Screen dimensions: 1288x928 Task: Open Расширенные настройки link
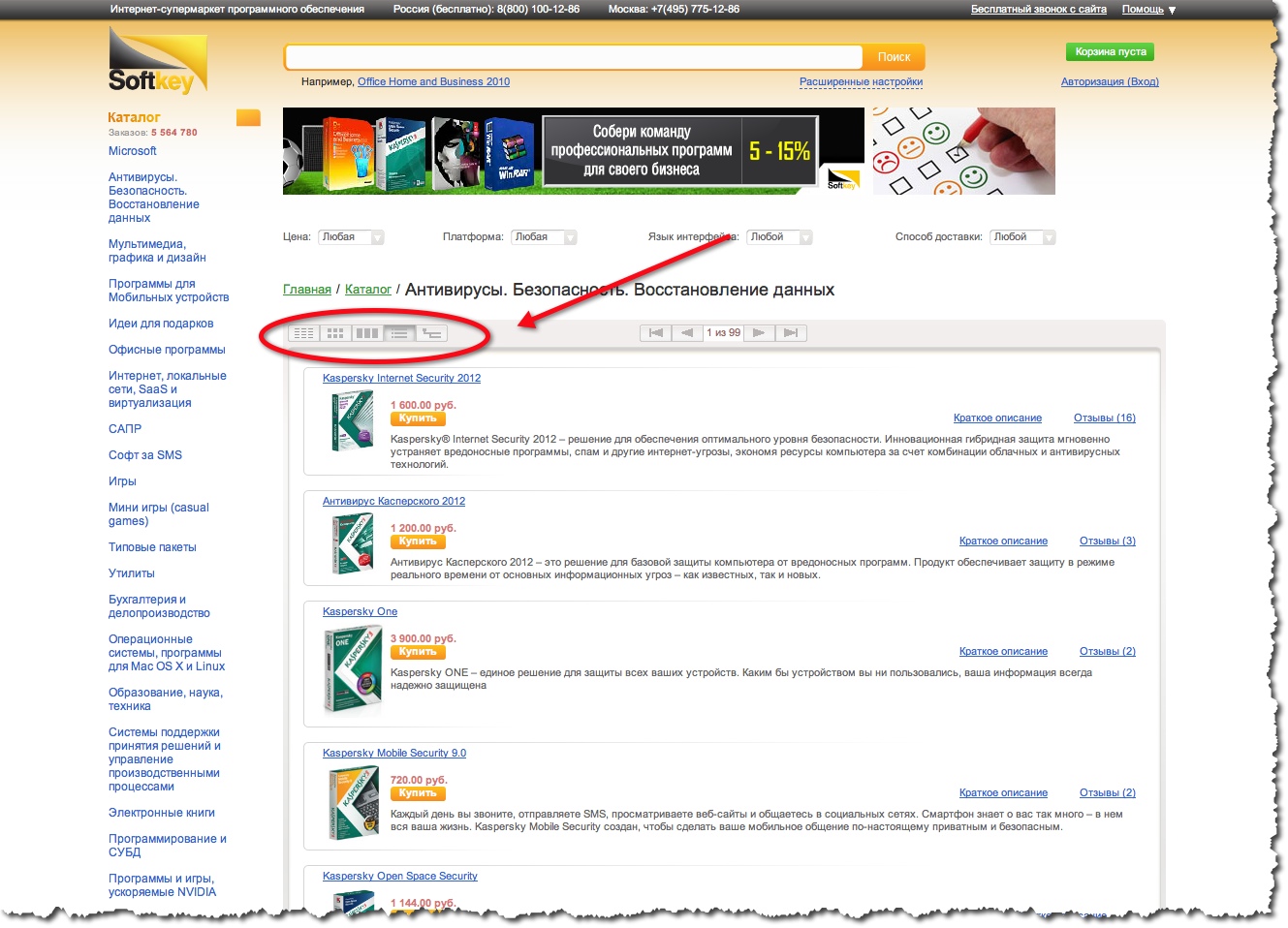pyautogui.click(x=861, y=81)
